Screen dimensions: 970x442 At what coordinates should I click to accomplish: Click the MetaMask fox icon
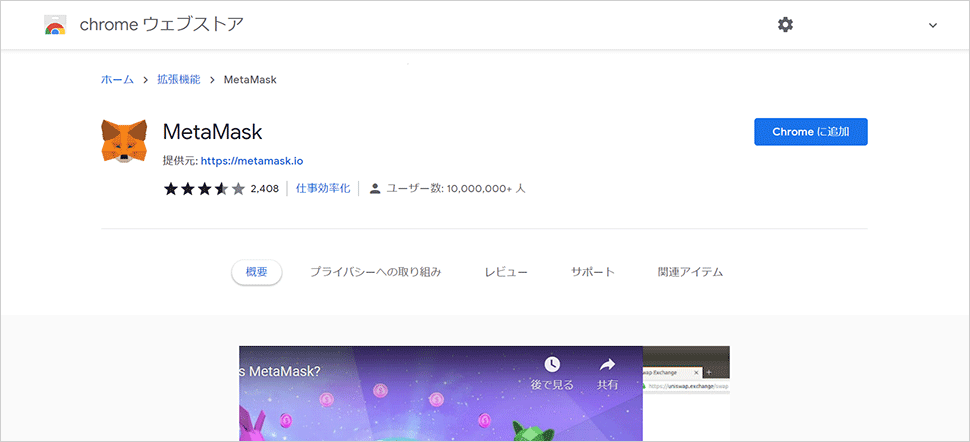point(124,142)
